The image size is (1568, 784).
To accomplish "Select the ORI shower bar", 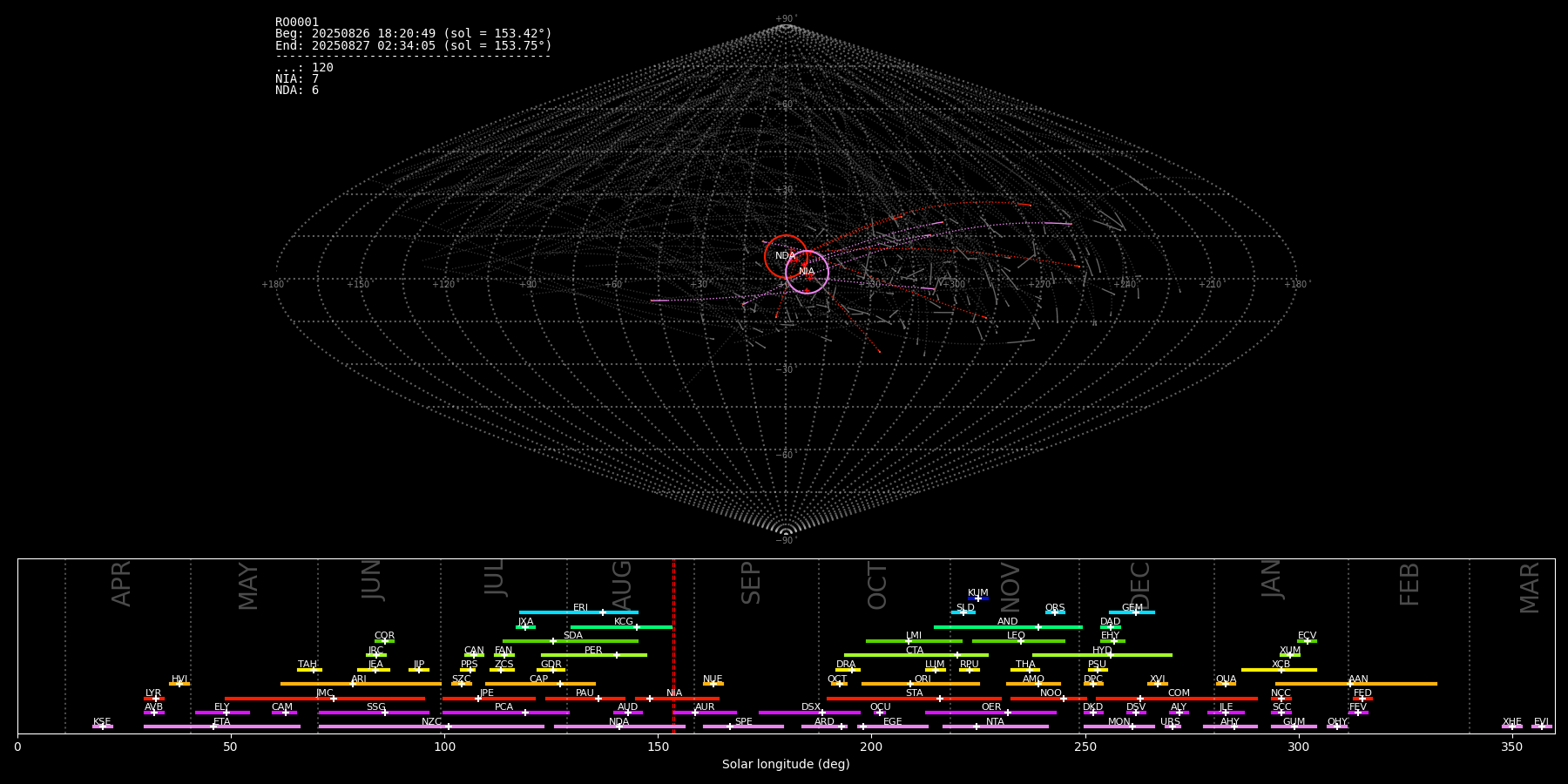I will tap(921, 684).
